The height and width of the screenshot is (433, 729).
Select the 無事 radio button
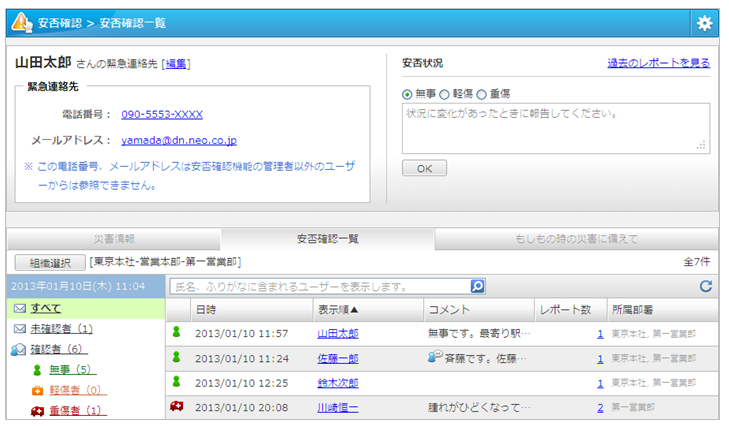click(407, 94)
